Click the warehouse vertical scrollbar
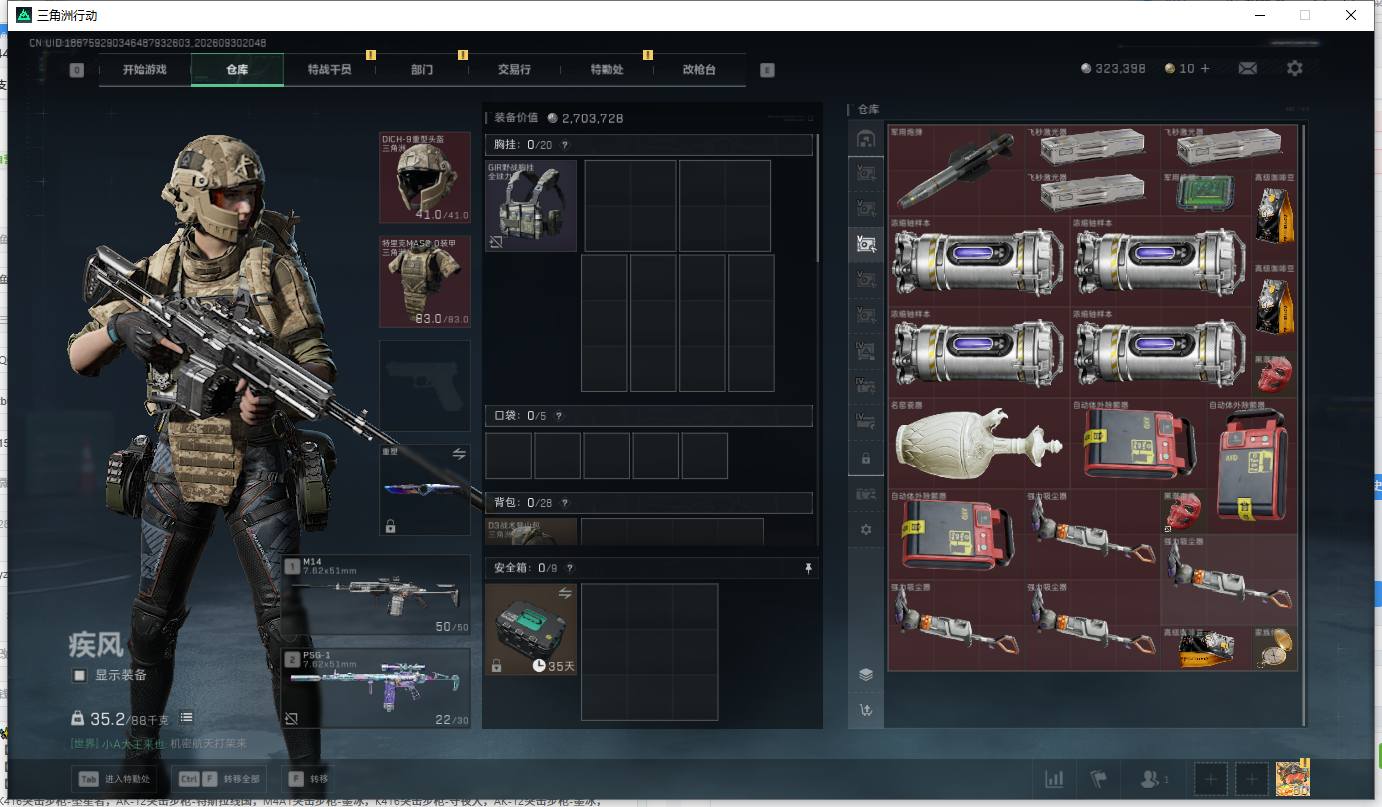 1304,424
